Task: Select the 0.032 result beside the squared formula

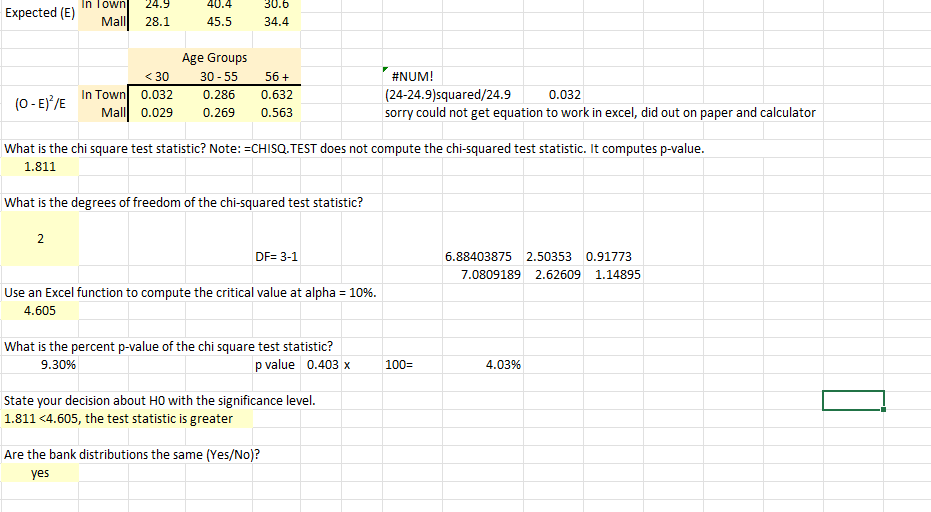Action: point(565,94)
